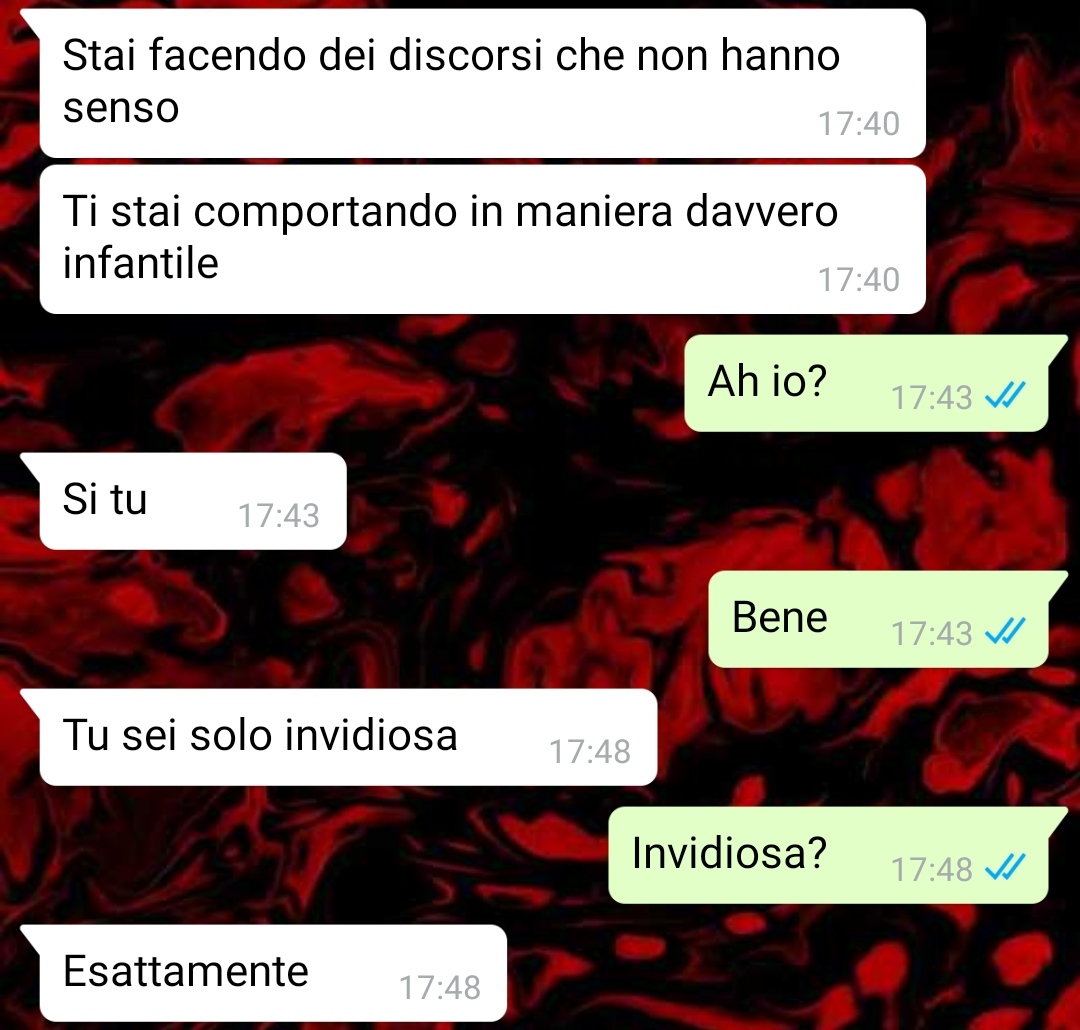
Task: Click the 17:43 timestamp on 'Si tu'
Action: click(x=278, y=515)
